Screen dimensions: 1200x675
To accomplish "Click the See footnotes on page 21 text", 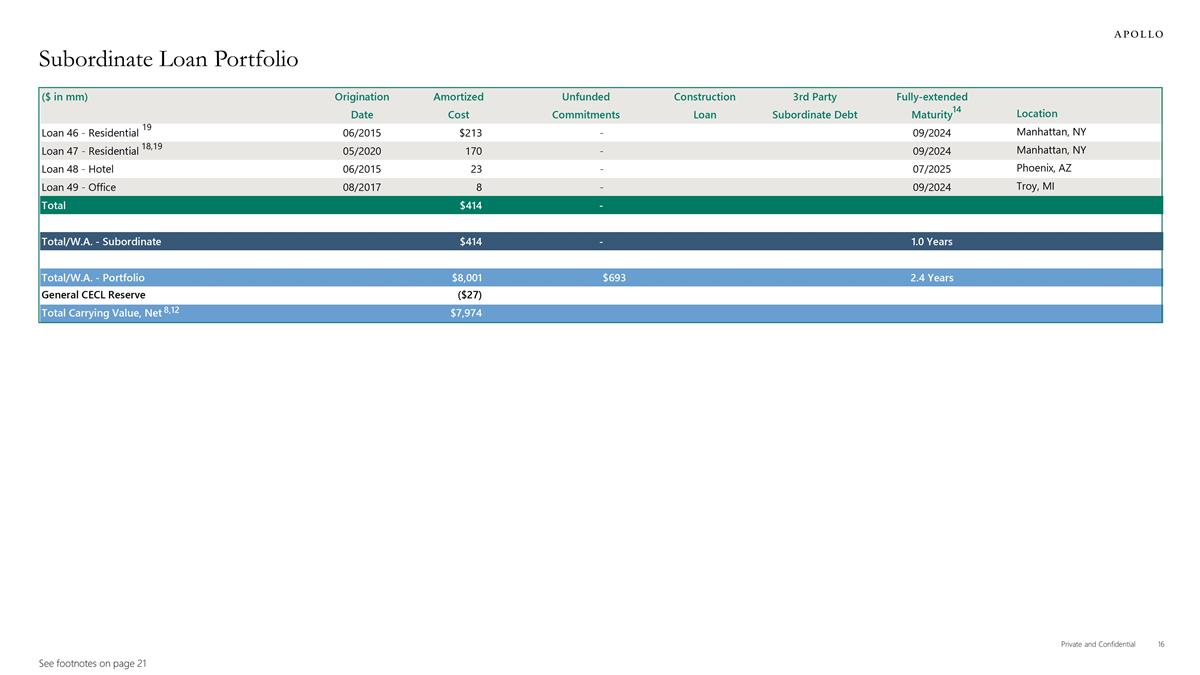I will tap(92, 663).
